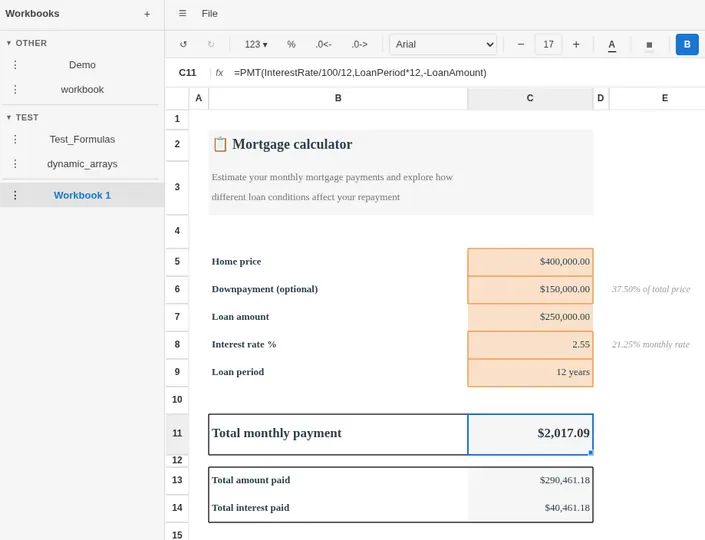
Task: Select column B header
Action: 338,98
